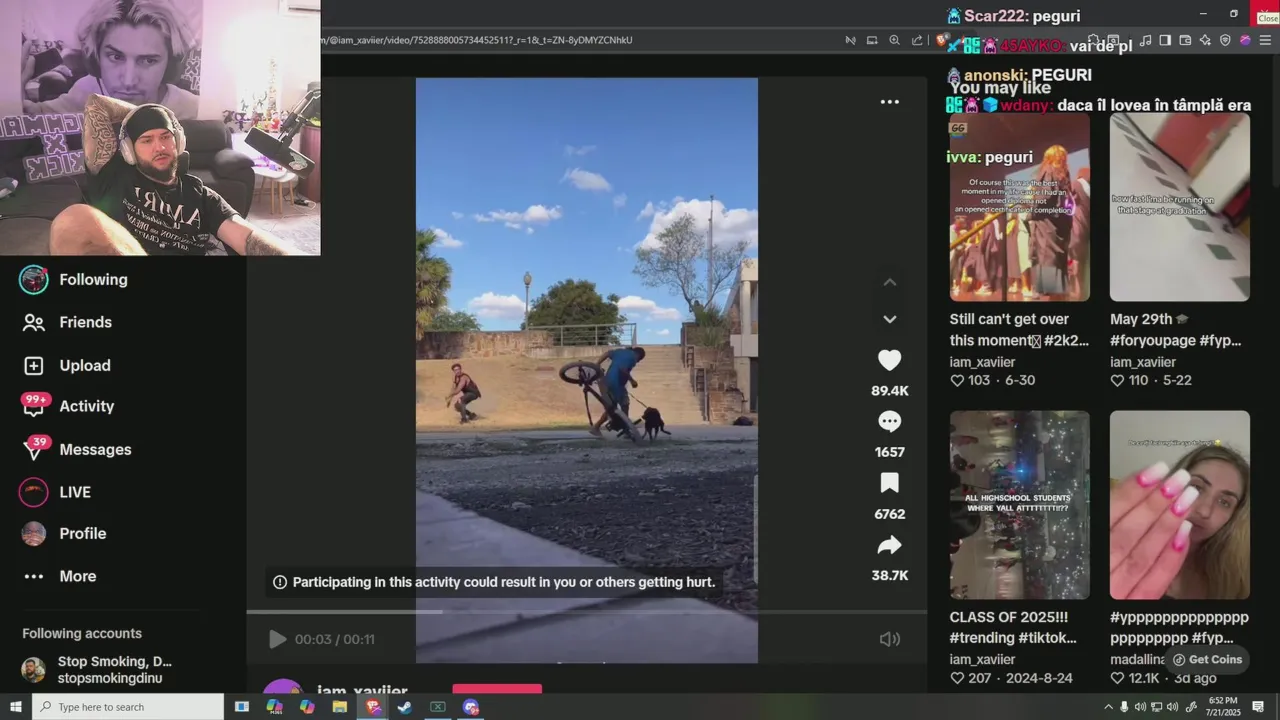Seek along the video progress bar

(x=586, y=612)
